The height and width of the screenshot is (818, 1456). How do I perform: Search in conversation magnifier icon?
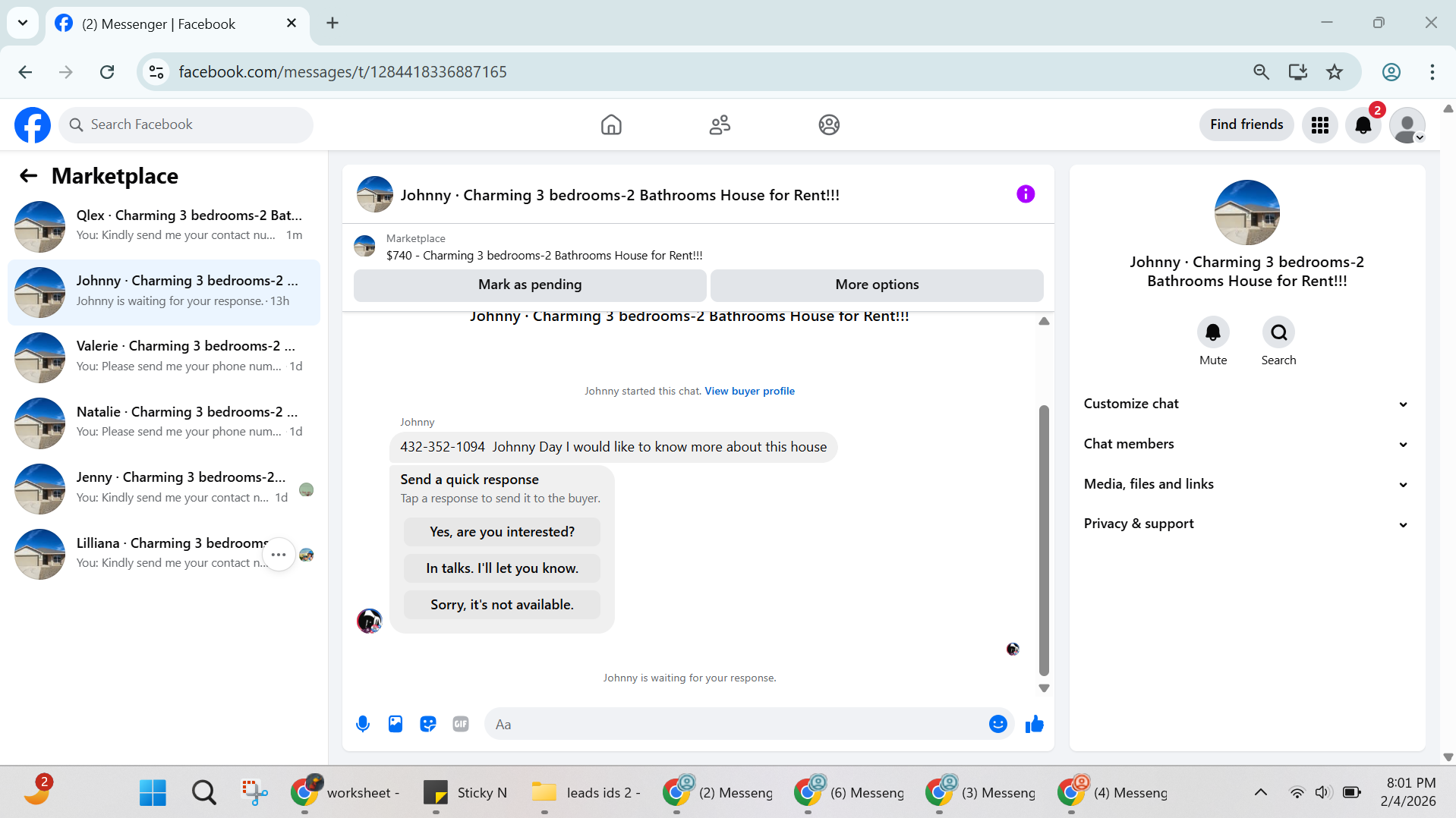1279,332
